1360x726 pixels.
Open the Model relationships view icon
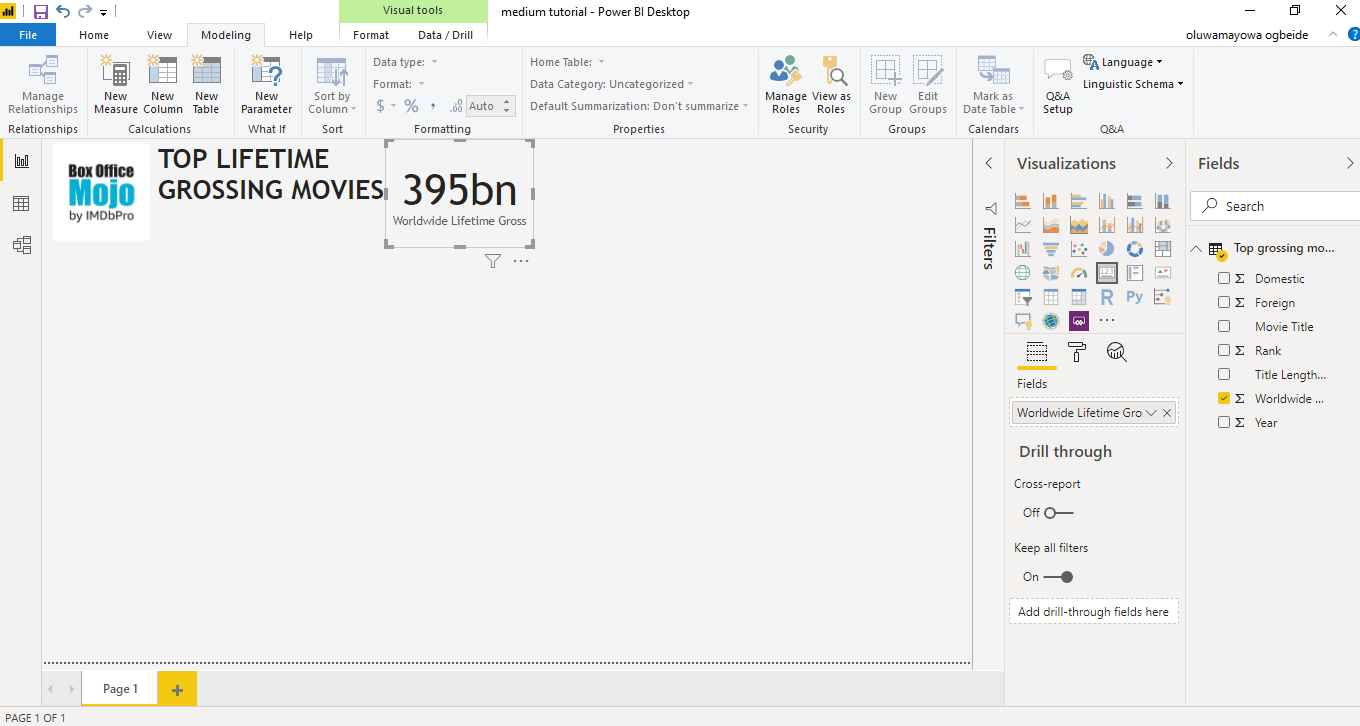21,245
